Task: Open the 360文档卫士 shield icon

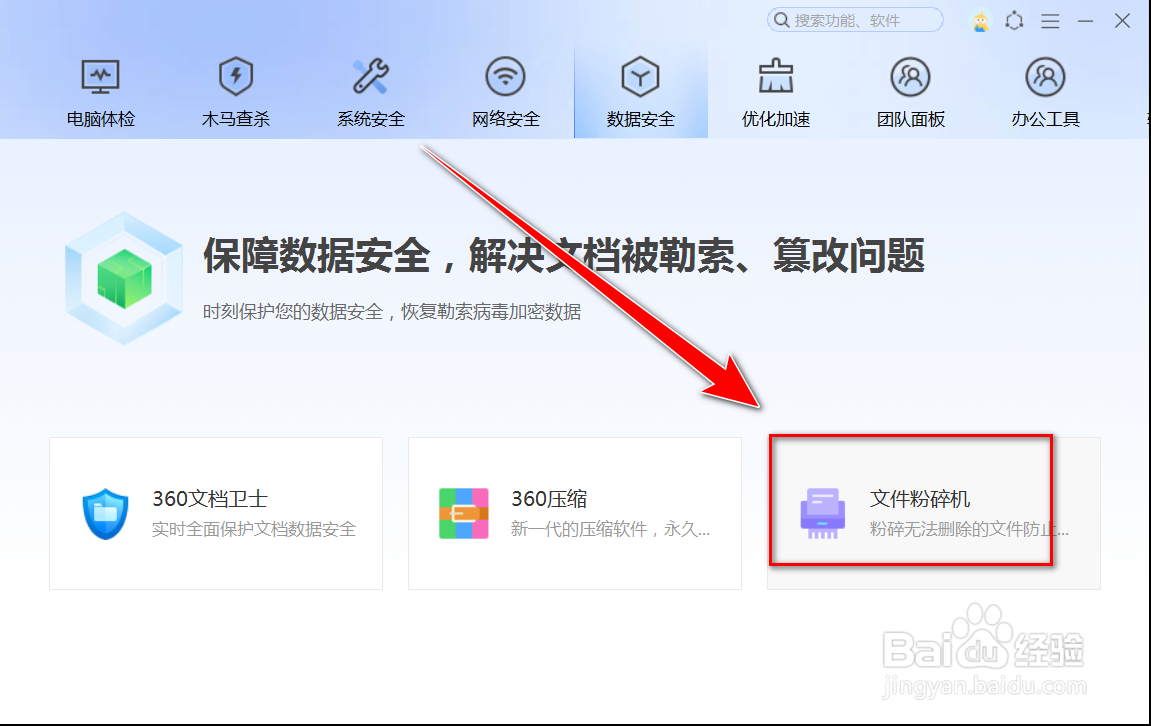Action: click(x=105, y=514)
